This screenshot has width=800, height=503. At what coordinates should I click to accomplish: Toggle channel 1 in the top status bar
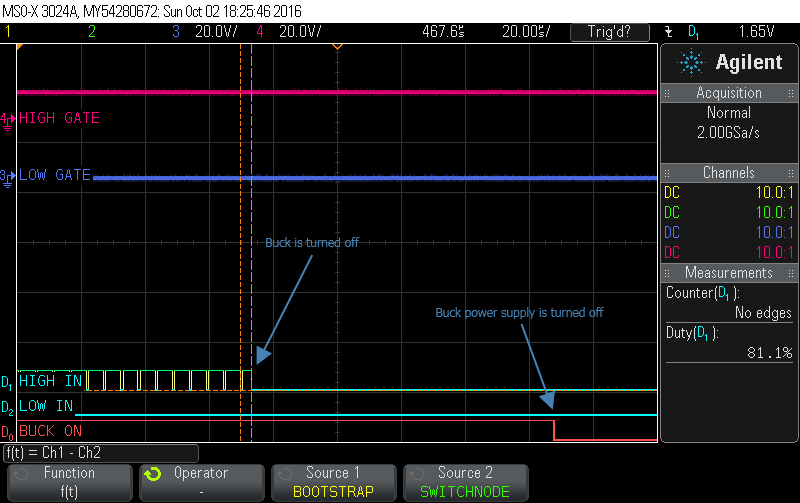coord(8,32)
